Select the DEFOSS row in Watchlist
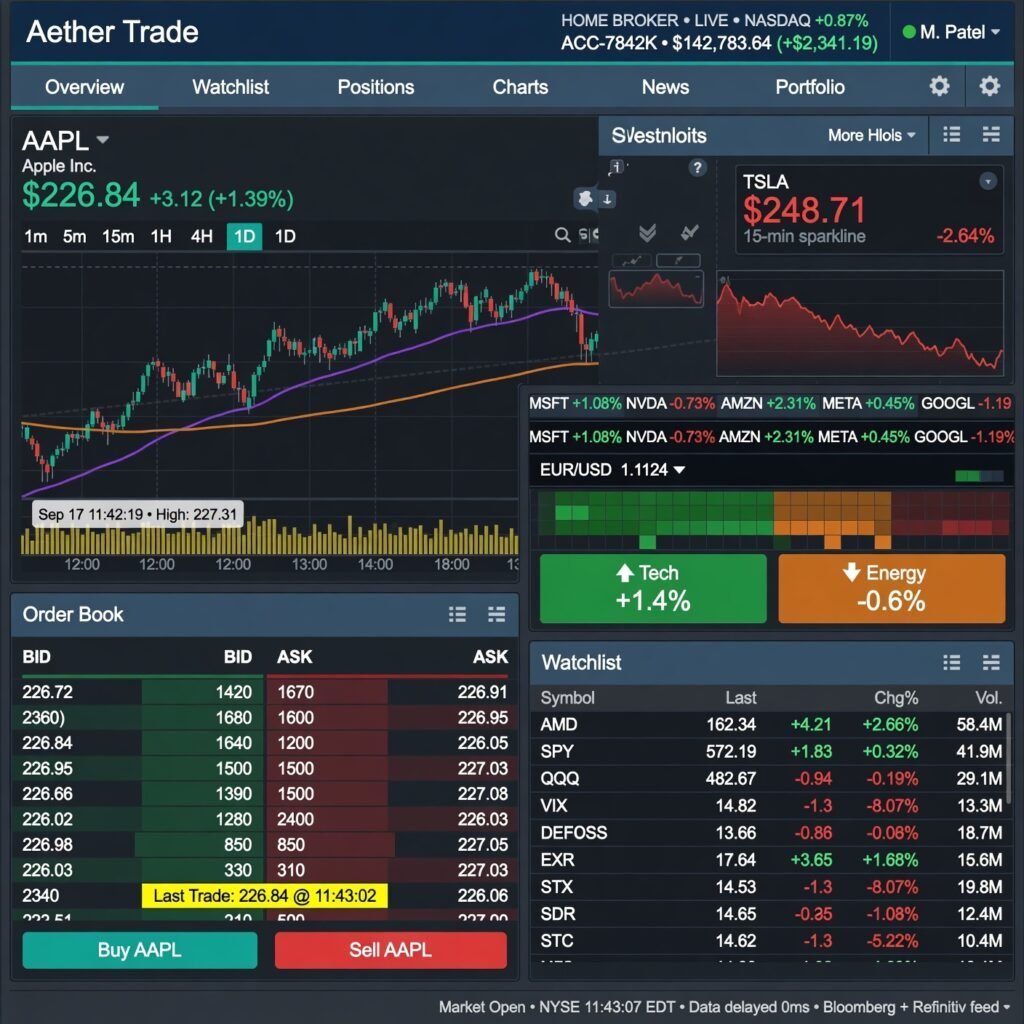 pyautogui.click(x=771, y=833)
